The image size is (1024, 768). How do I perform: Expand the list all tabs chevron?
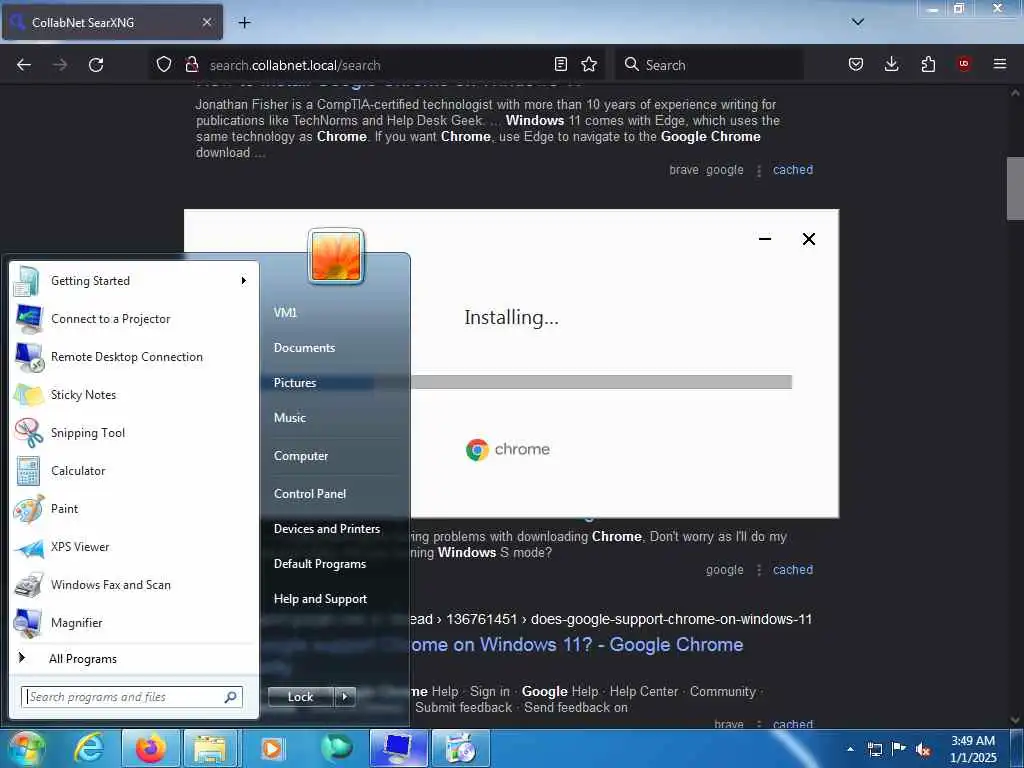click(x=858, y=22)
